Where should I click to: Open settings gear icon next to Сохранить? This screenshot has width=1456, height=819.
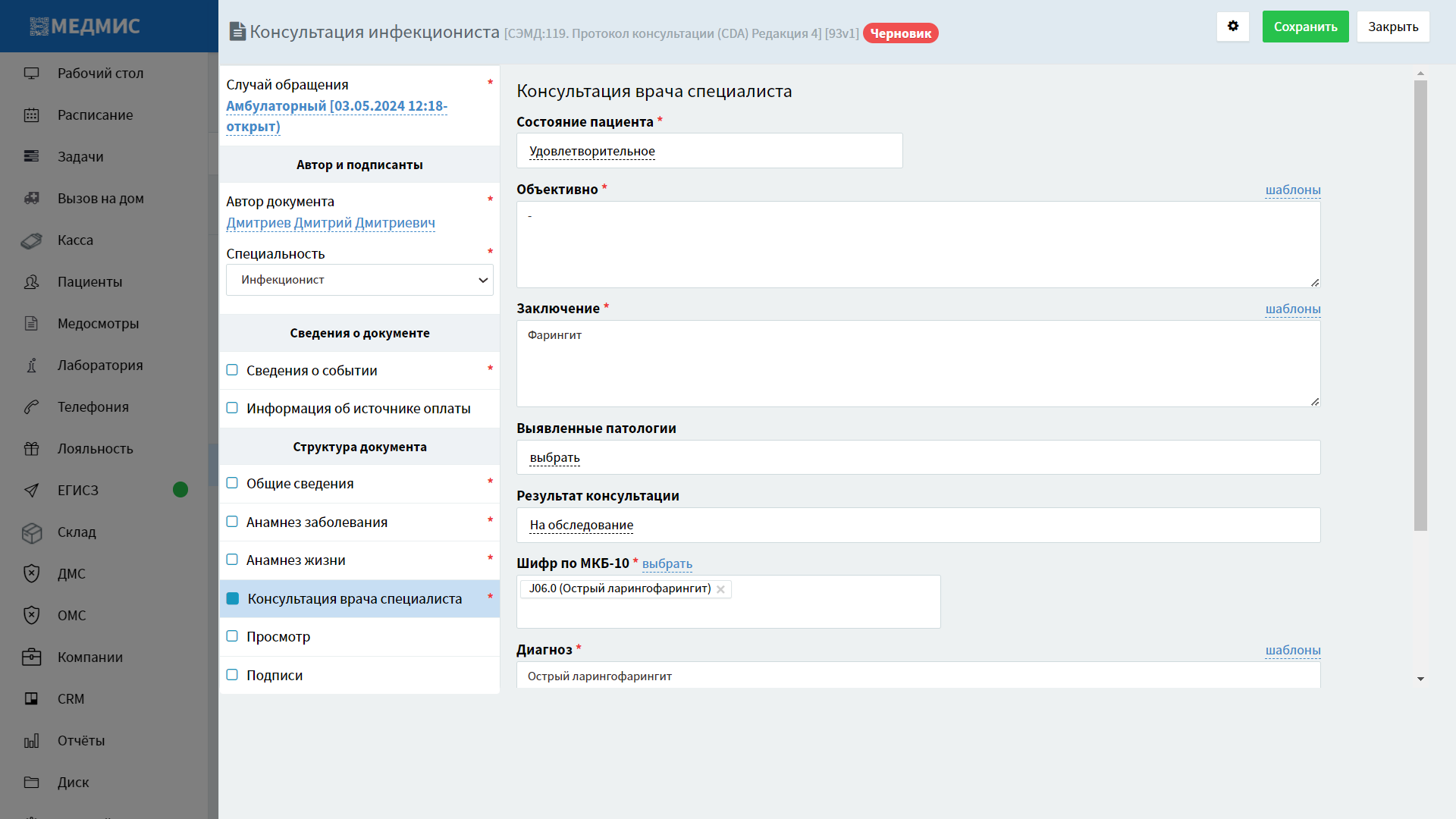coord(1233,27)
